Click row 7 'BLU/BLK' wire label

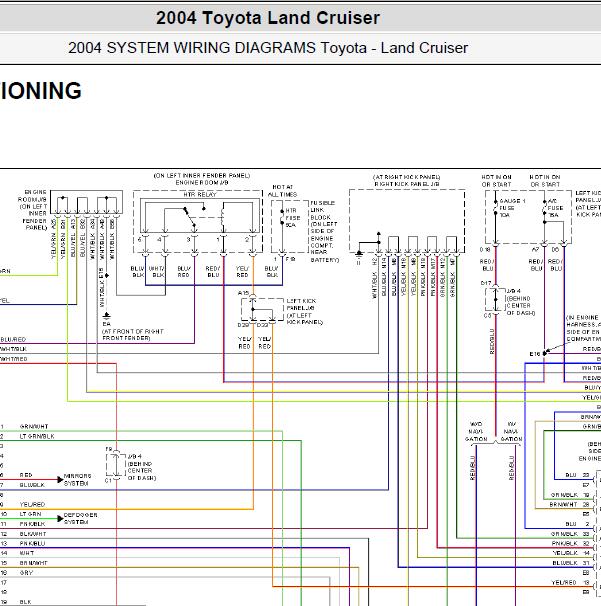(32, 485)
